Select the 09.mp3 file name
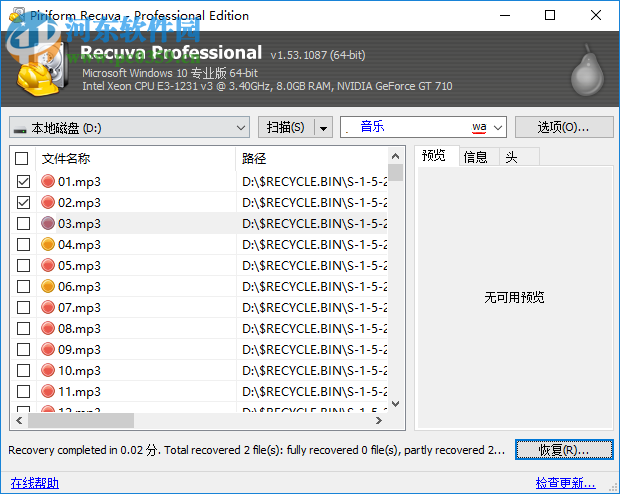Image resolution: width=620 pixels, height=494 pixels. click(x=79, y=350)
